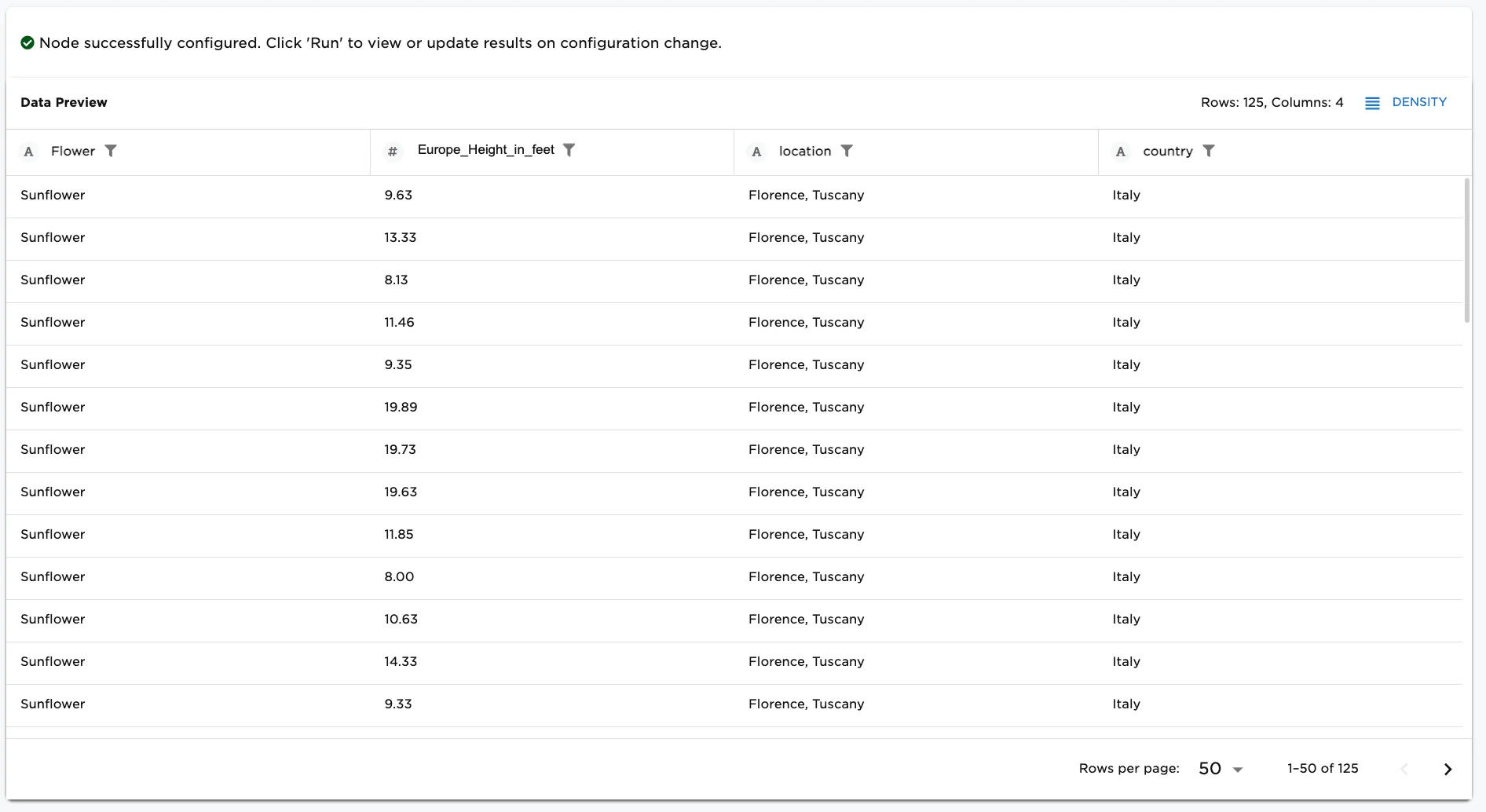Screen dimensions: 1486x812
Task: Click the string type icon beside country
Action: coord(1121,152)
